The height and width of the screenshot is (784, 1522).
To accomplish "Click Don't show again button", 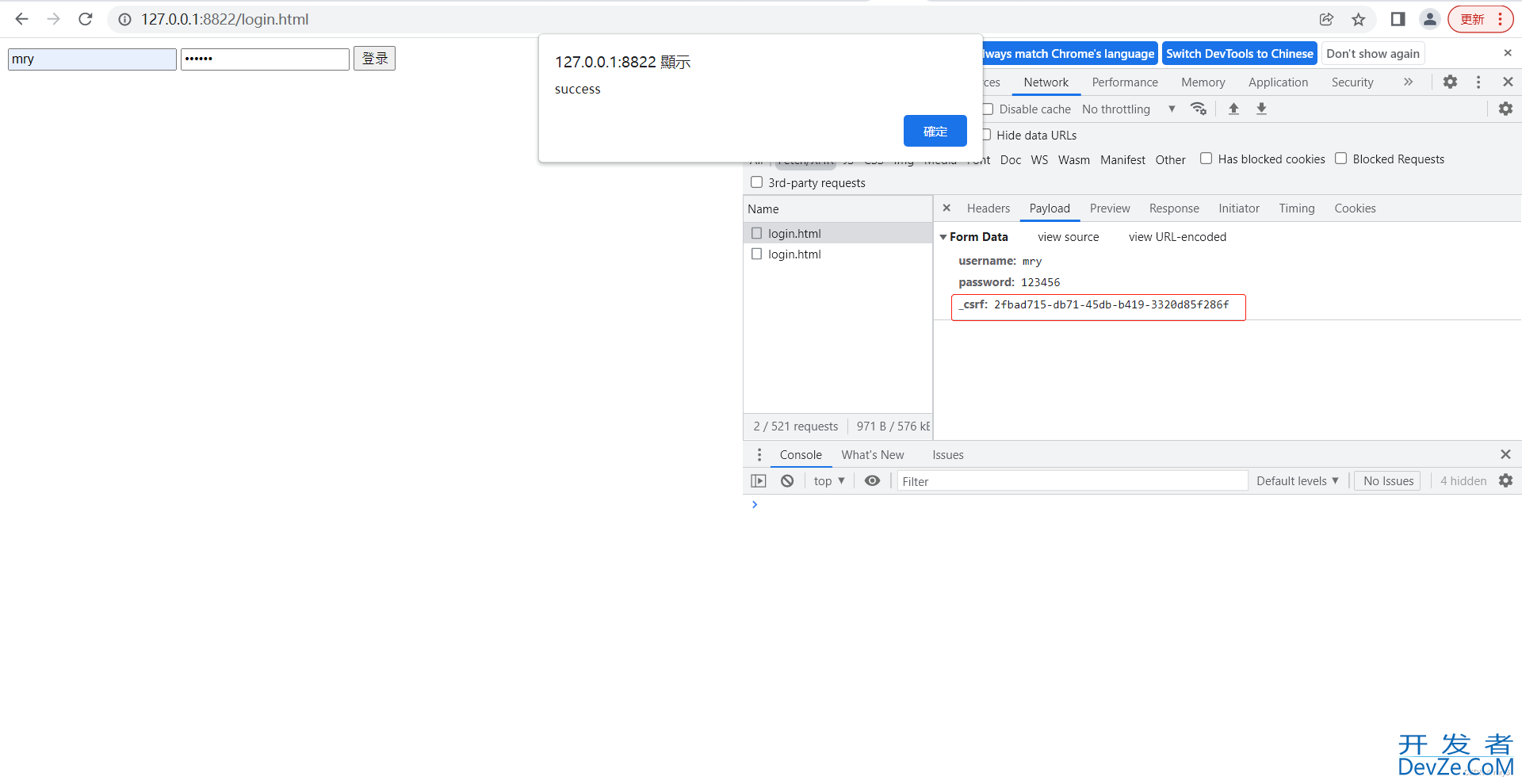I will tap(1373, 53).
